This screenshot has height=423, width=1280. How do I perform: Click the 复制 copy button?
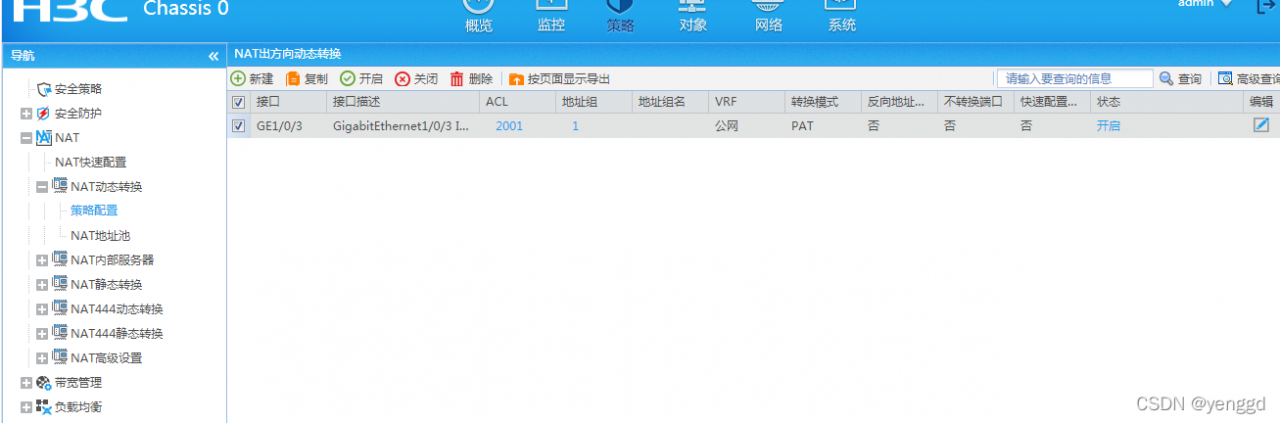(x=307, y=79)
